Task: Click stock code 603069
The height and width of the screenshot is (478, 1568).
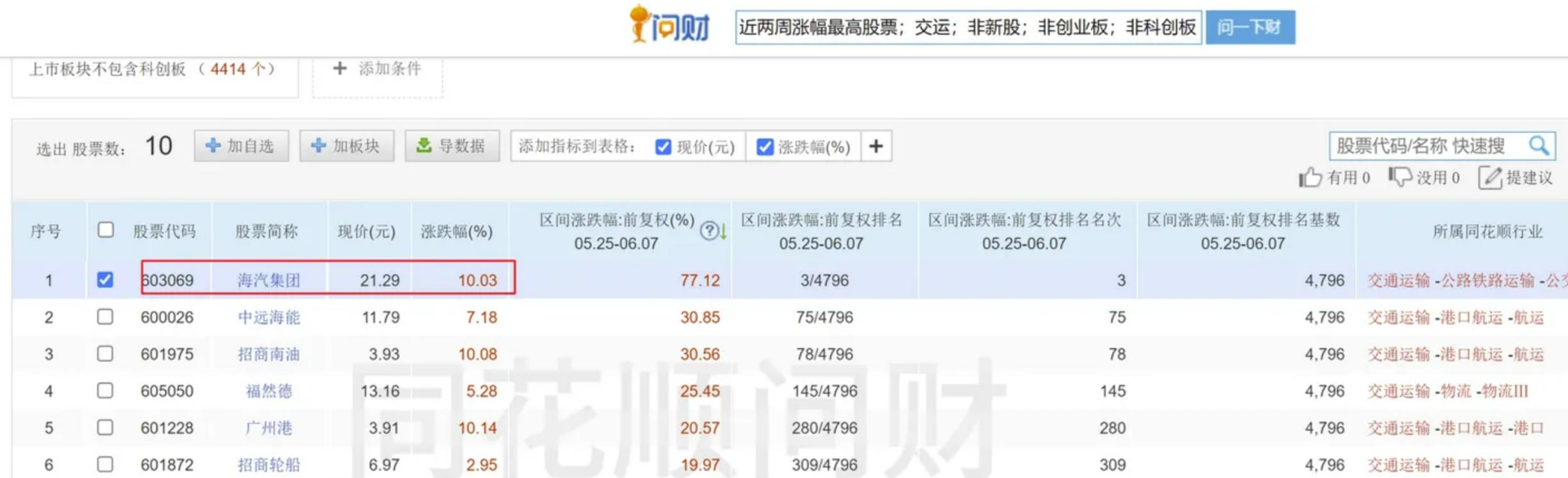Action: click(x=167, y=280)
